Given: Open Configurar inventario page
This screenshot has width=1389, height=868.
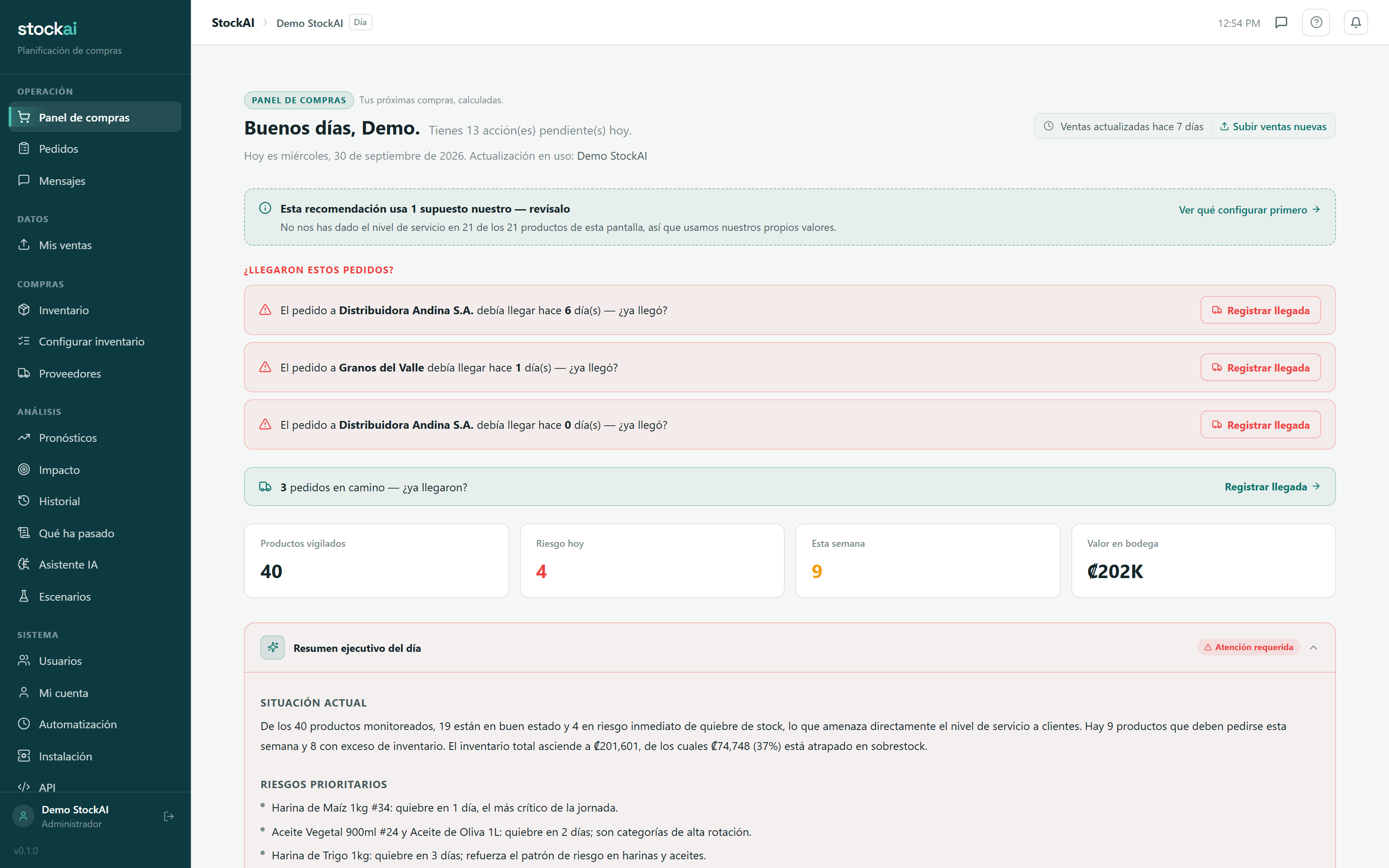Looking at the screenshot, I should click(x=95, y=342).
